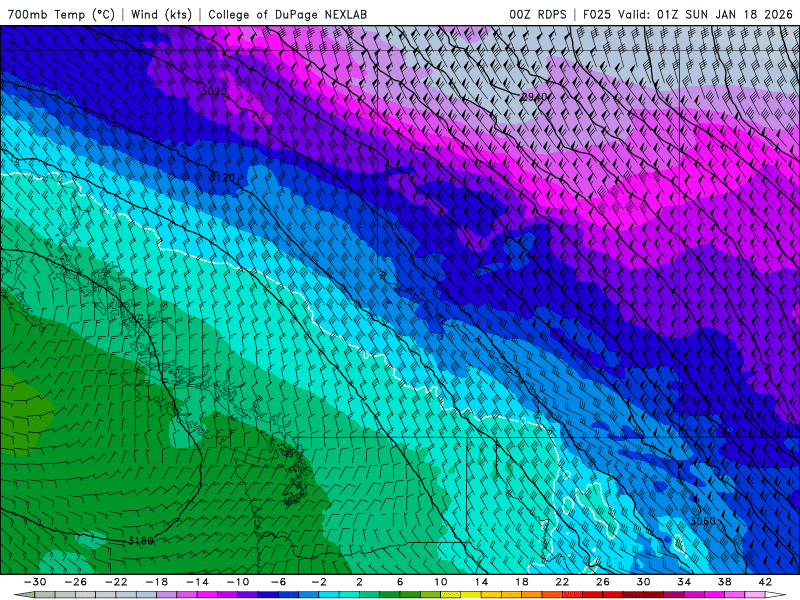Click the 2940 height contour label

click(x=534, y=96)
